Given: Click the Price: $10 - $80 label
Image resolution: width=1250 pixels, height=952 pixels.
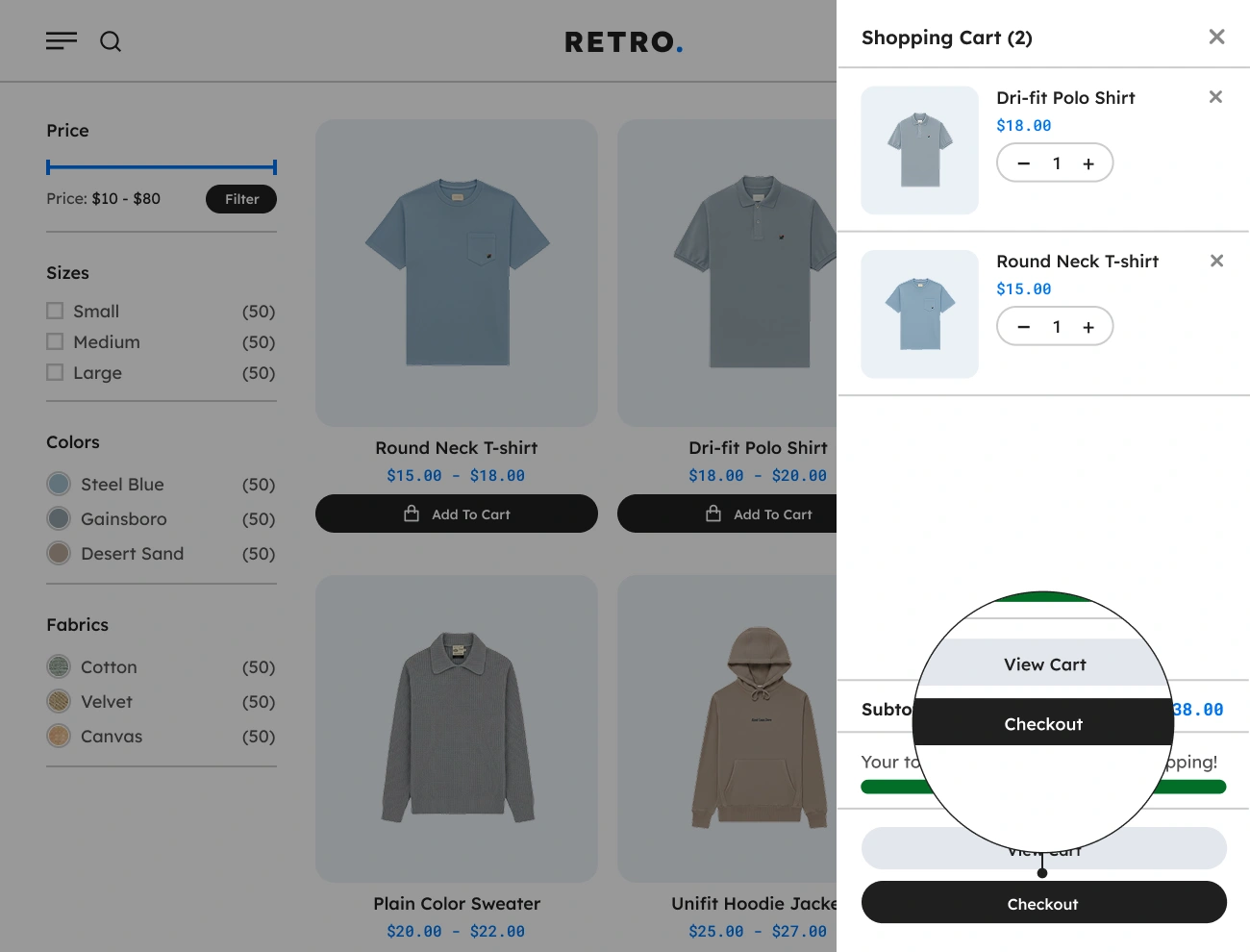Looking at the screenshot, I should tap(104, 198).
